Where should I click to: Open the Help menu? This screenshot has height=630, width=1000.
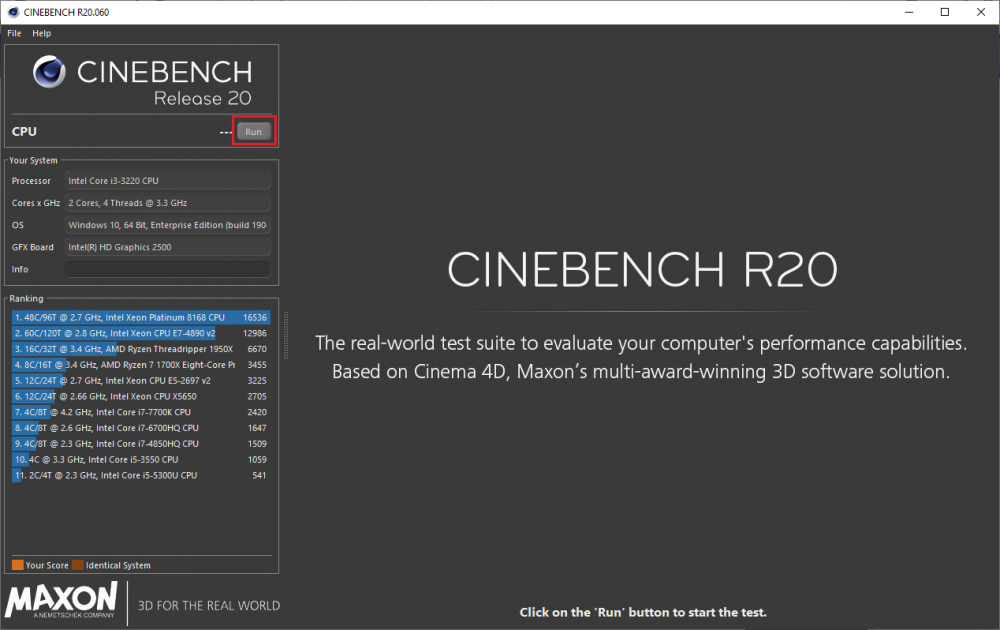pyautogui.click(x=41, y=33)
